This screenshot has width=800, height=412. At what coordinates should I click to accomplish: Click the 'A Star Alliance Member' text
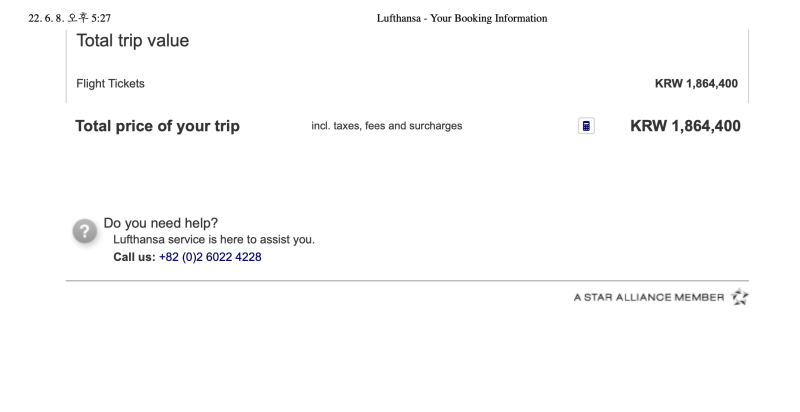tap(649, 297)
